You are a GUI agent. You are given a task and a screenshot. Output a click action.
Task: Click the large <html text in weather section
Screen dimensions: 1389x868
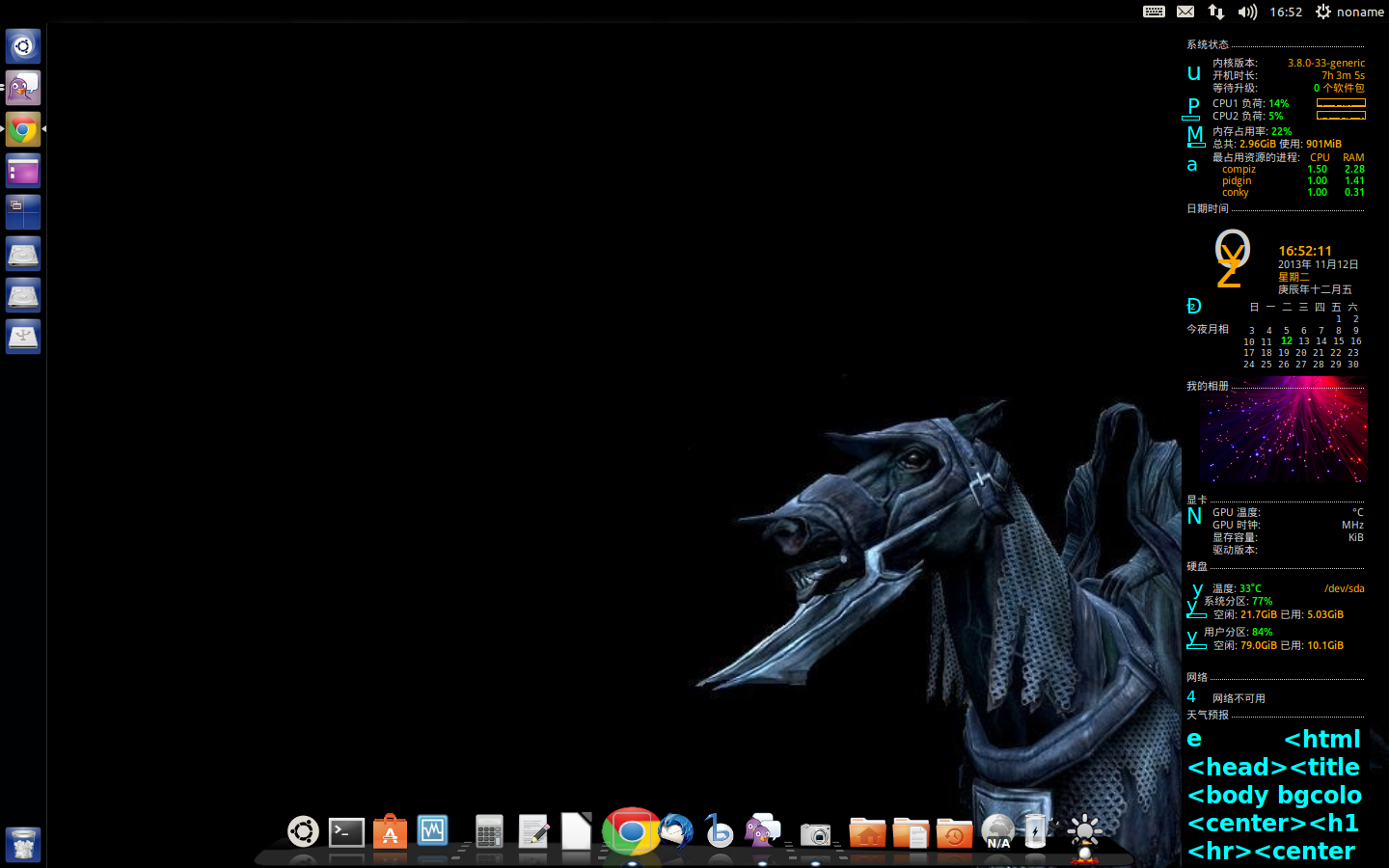point(1321,739)
